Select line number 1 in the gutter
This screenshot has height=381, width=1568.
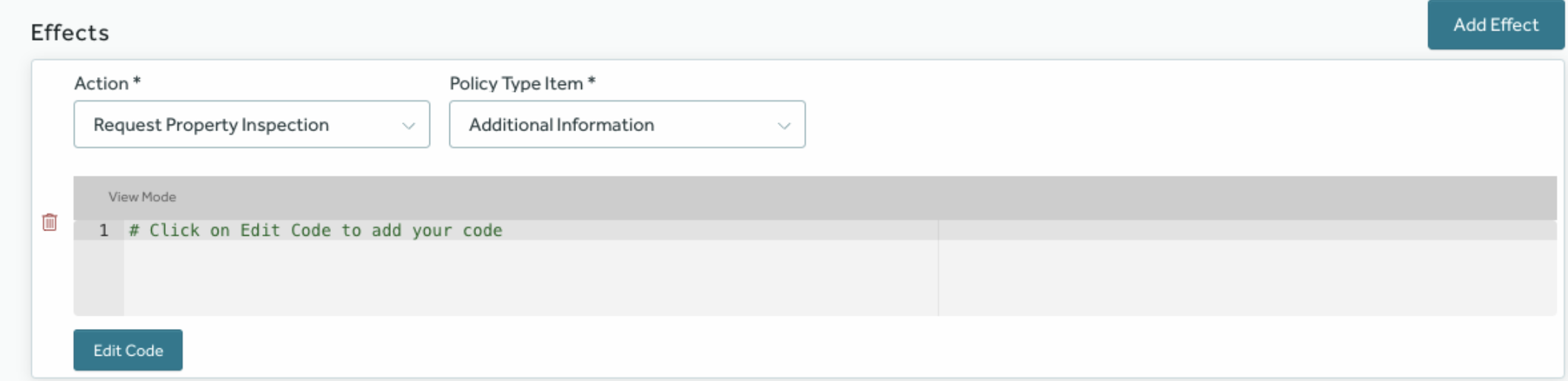[104, 231]
